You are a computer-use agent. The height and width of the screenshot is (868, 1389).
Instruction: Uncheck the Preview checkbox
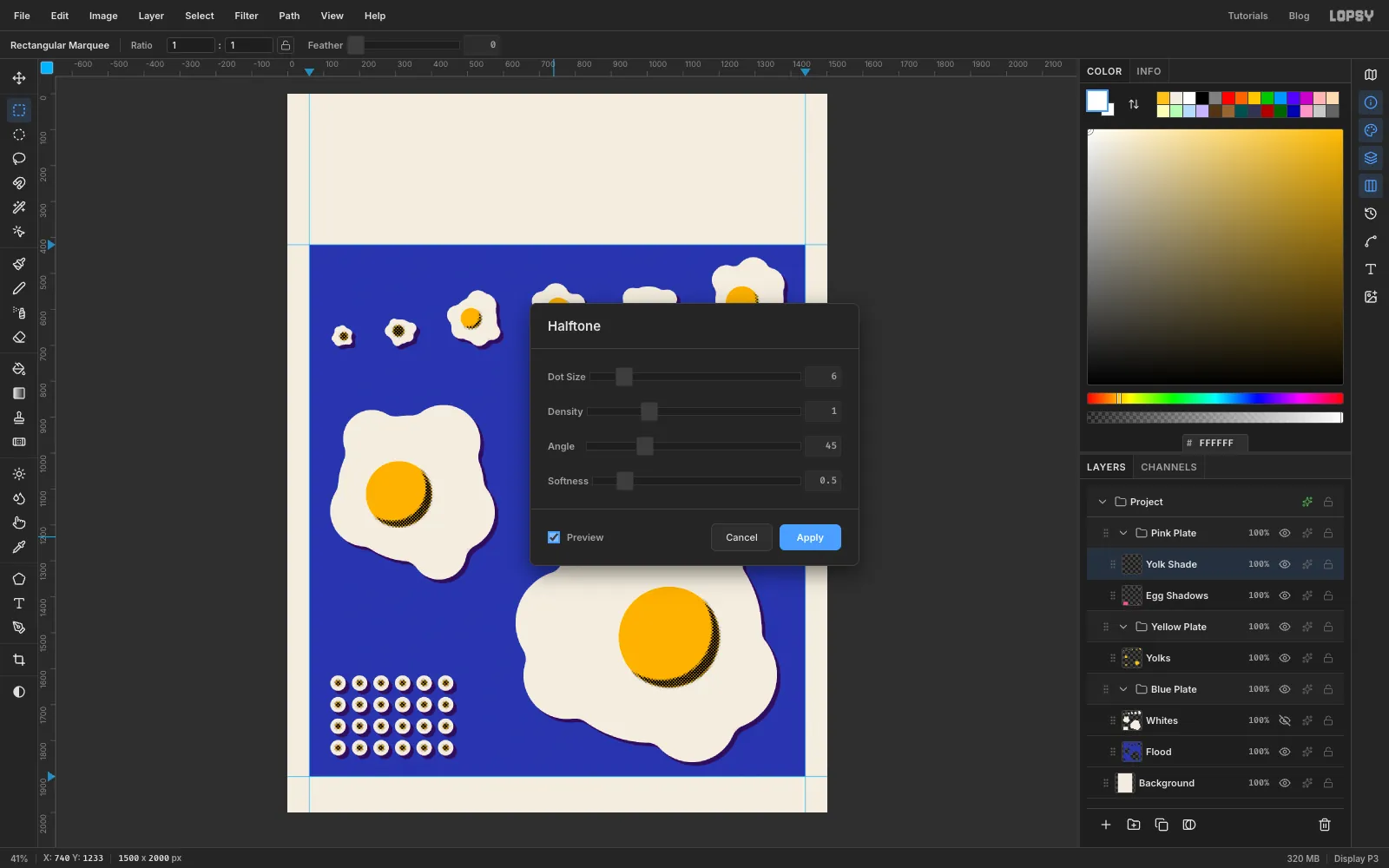click(x=554, y=537)
